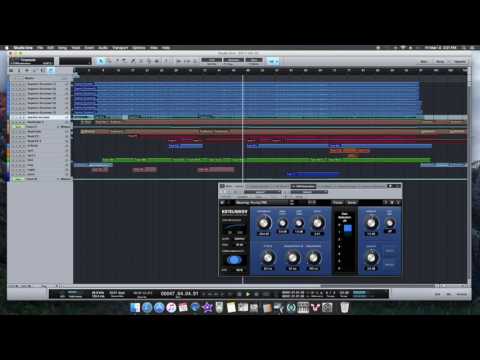Switch to the Song page button

[x=440, y=62]
